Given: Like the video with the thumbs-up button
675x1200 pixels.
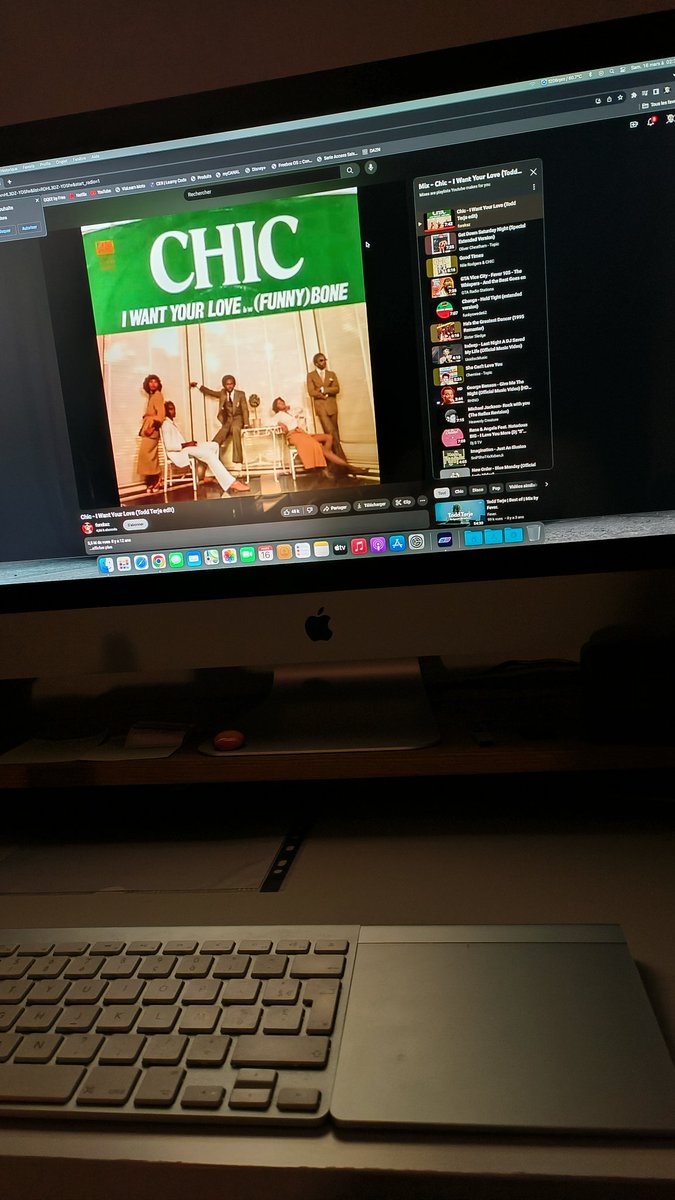Looking at the screenshot, I should point(291,511).
